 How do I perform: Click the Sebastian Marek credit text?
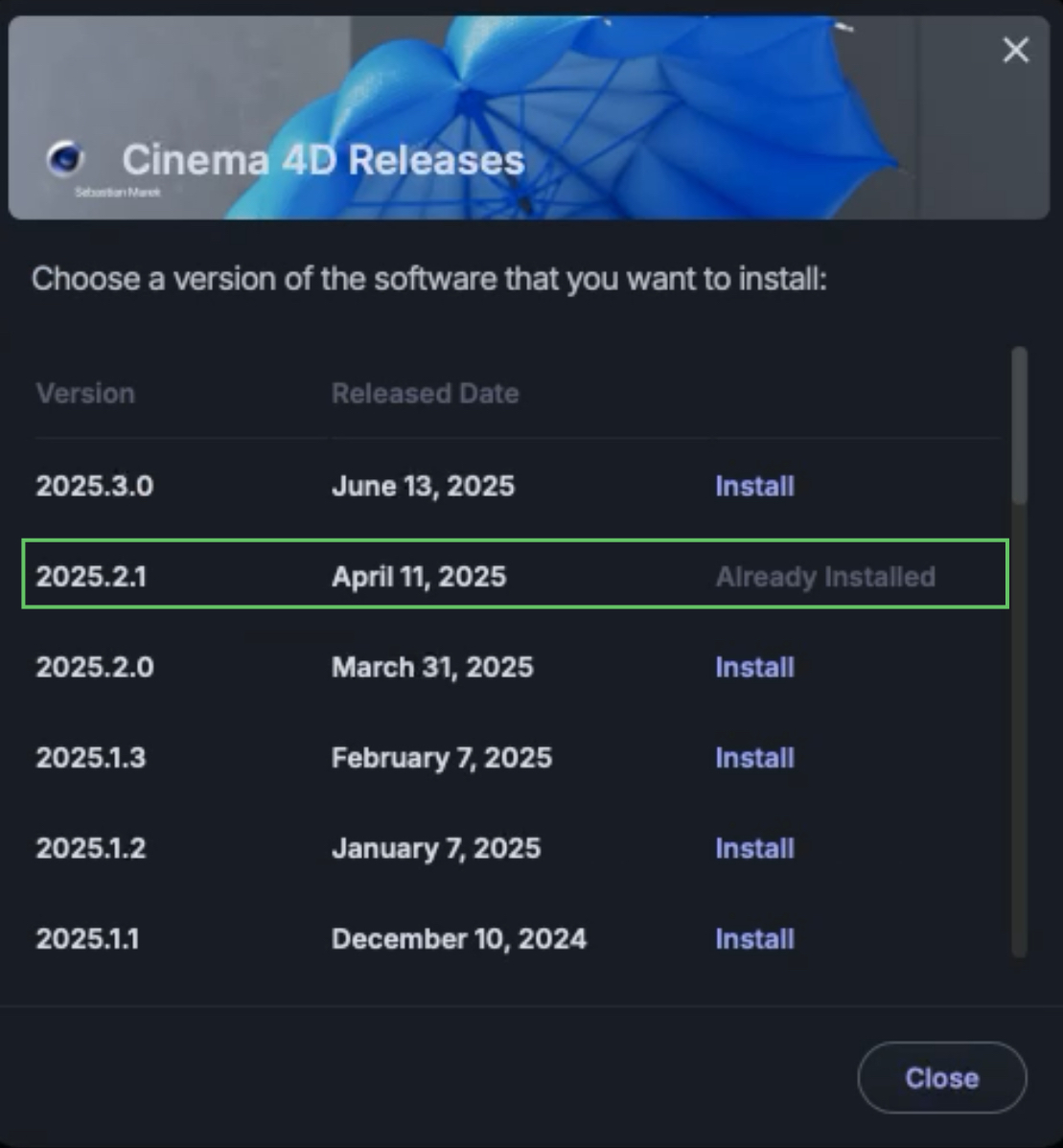104,192
